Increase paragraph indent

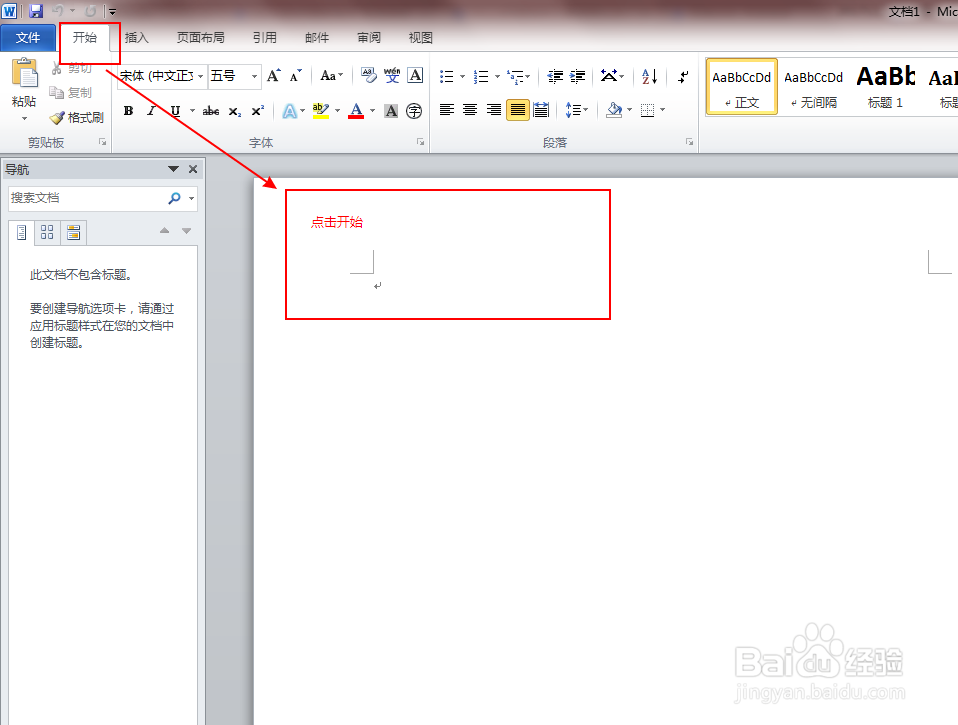click(577, 76)
